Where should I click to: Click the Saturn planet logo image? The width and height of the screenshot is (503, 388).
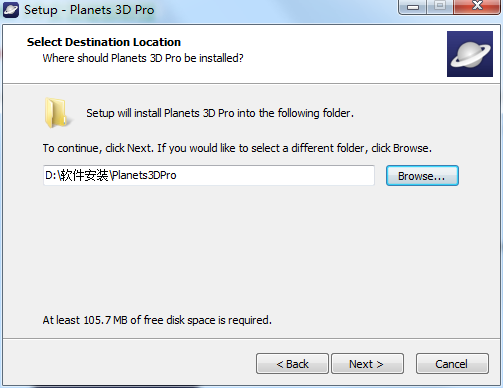click(x=470, y=54)
